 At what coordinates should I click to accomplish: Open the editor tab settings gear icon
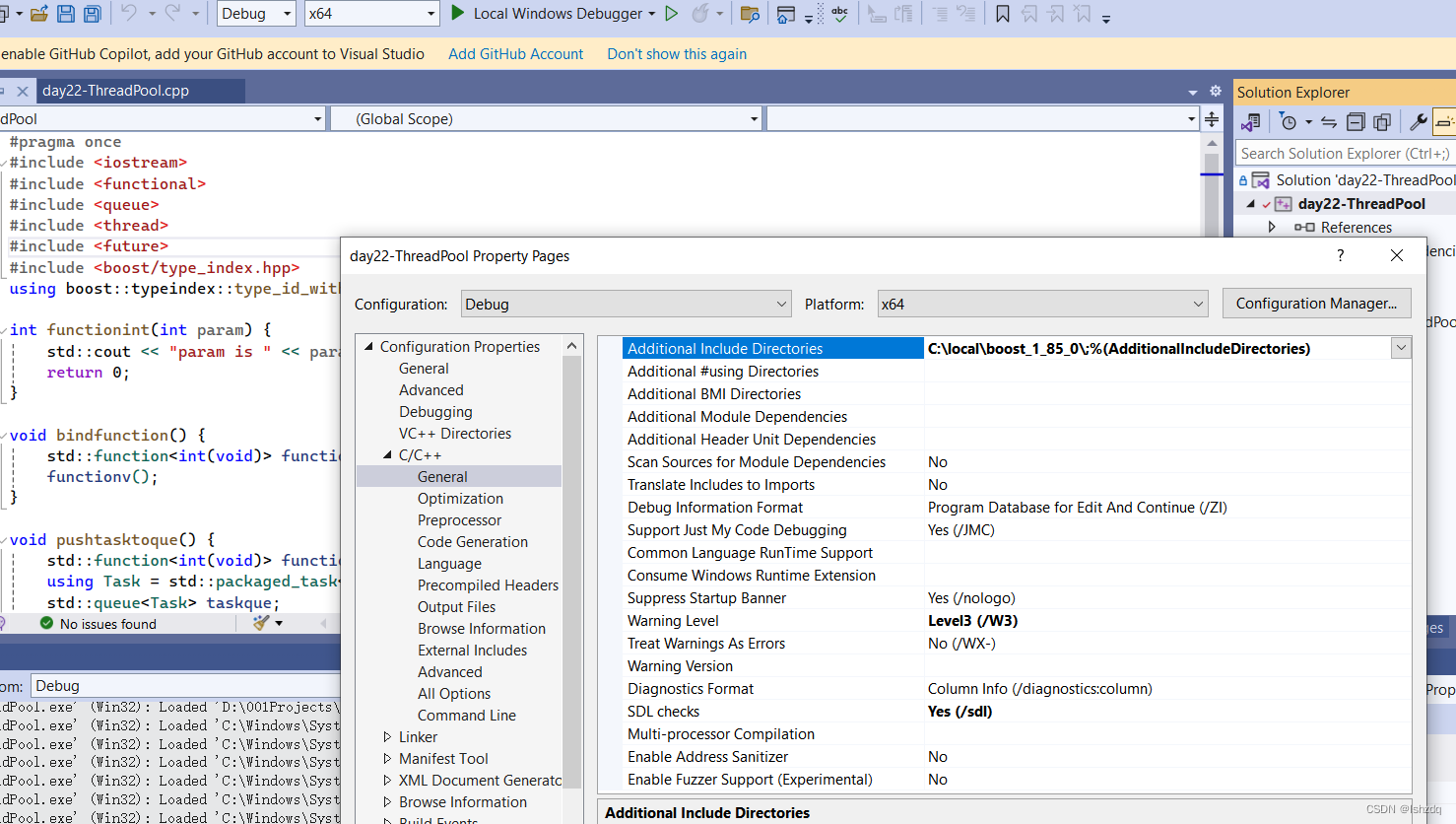pos(1216,91)
